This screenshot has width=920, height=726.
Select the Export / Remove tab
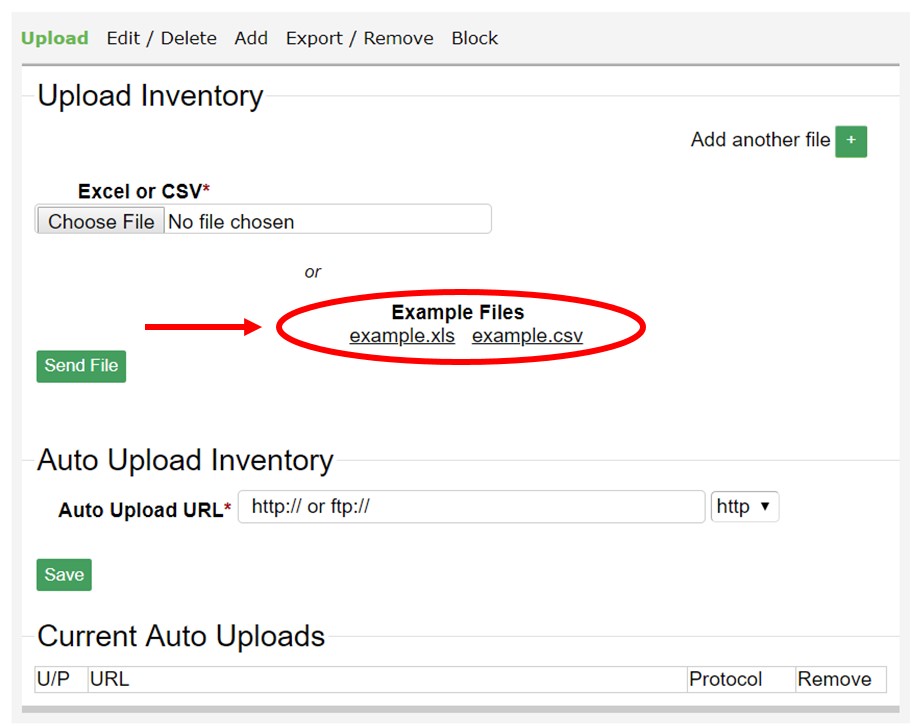tap(359, 38)
